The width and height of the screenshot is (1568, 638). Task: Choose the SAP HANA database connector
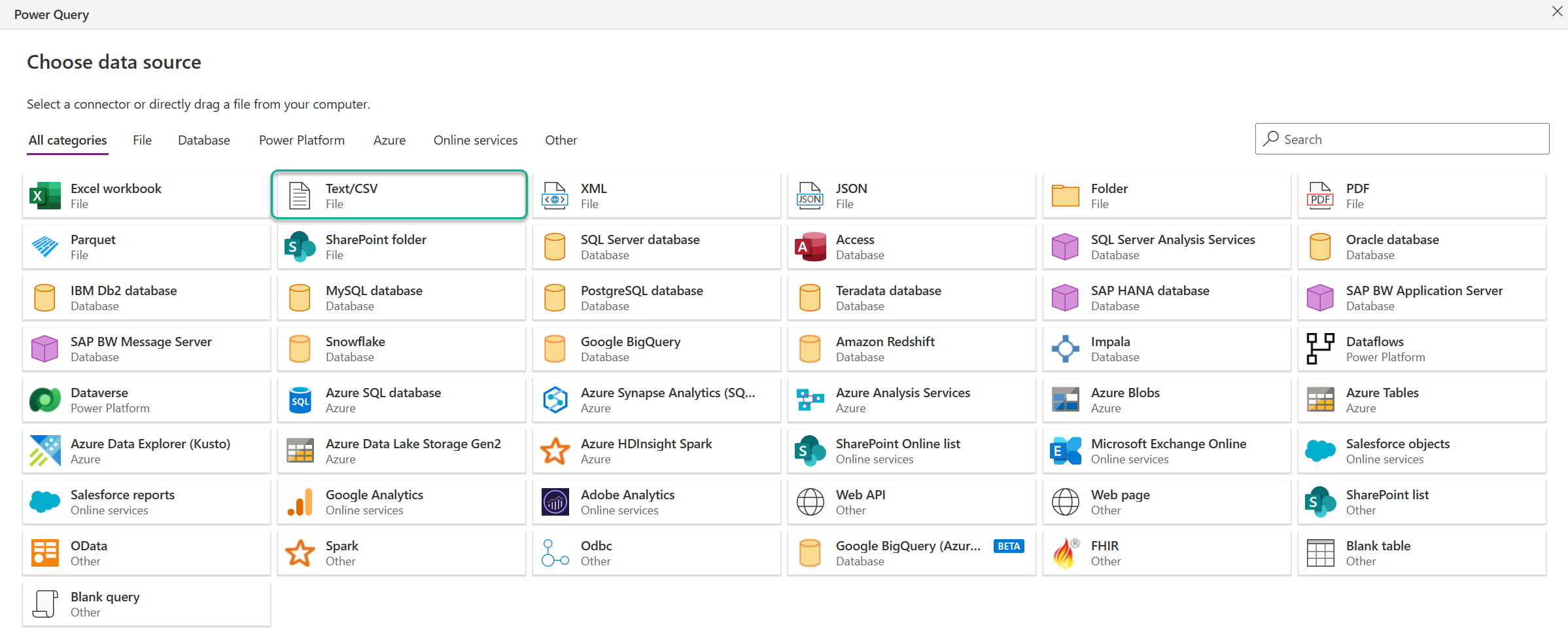1167,298
